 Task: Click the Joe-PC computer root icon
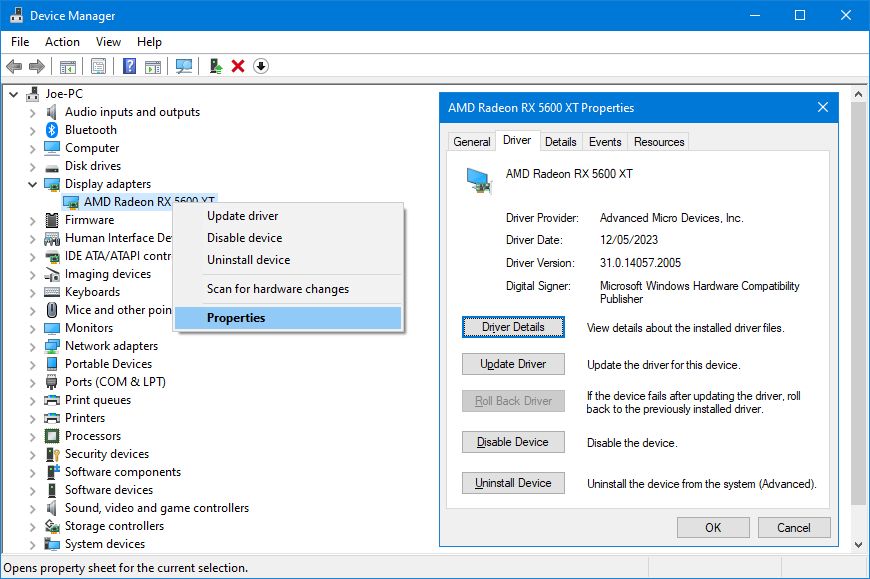click(x=33, y=94)
